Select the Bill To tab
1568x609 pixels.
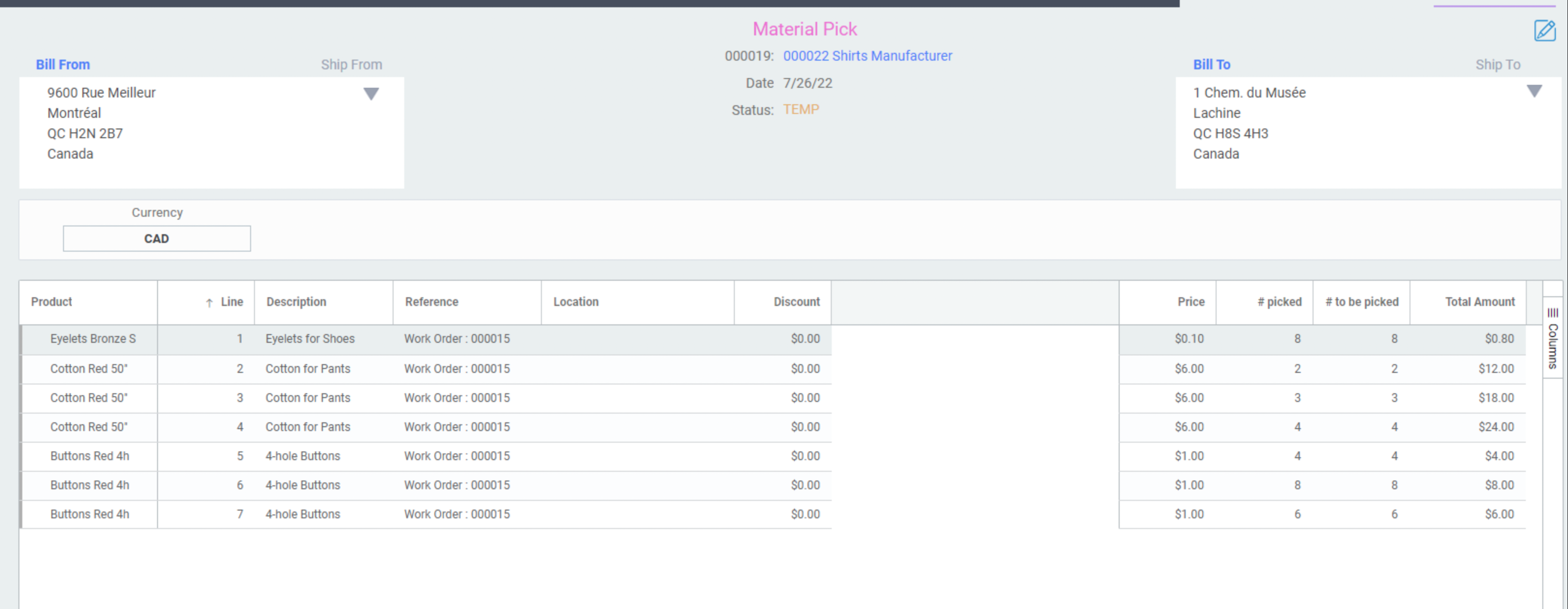pyautogui.click(x=1211, y=64)
